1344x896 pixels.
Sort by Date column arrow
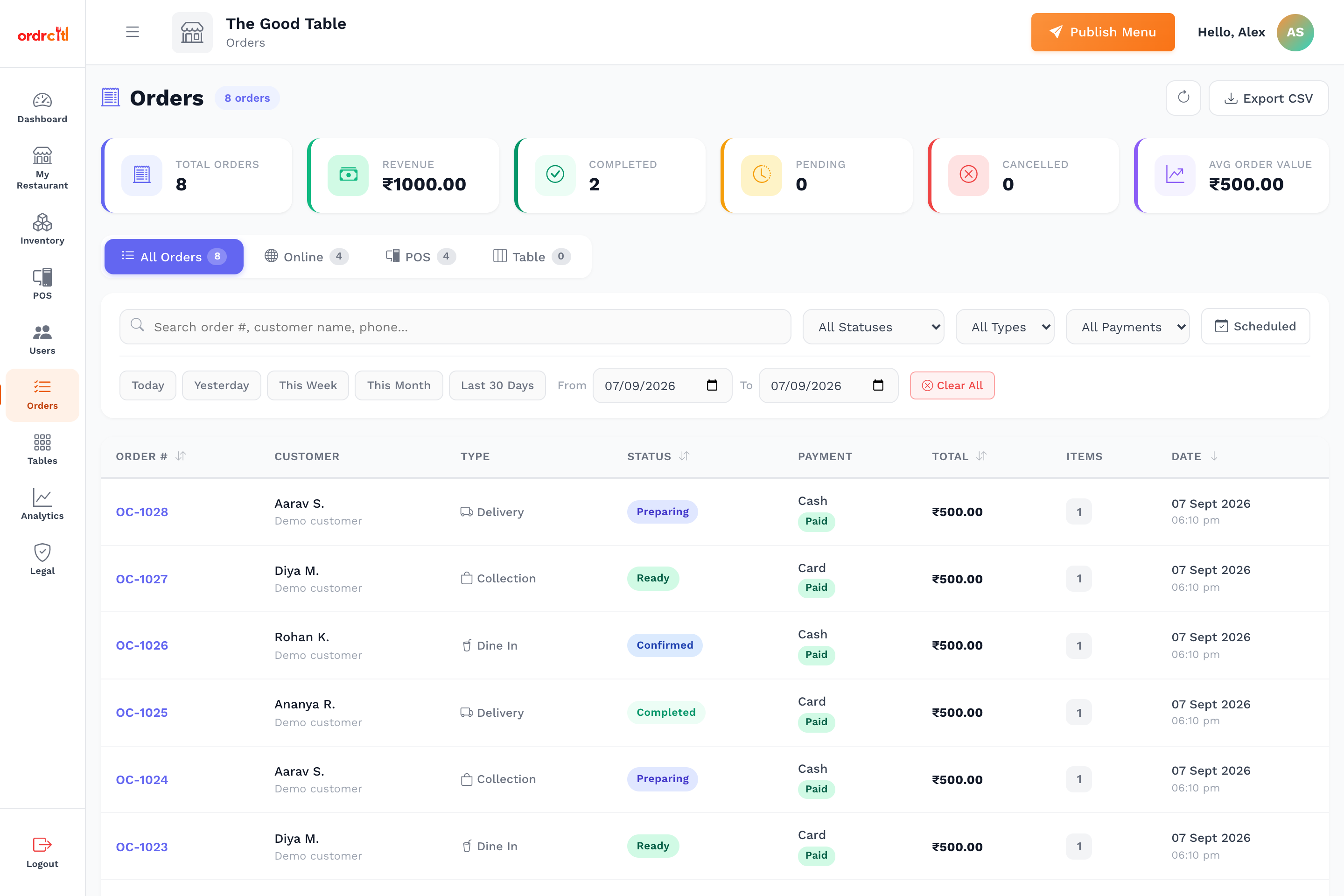pyautogui.click(x=1214, y=456)
